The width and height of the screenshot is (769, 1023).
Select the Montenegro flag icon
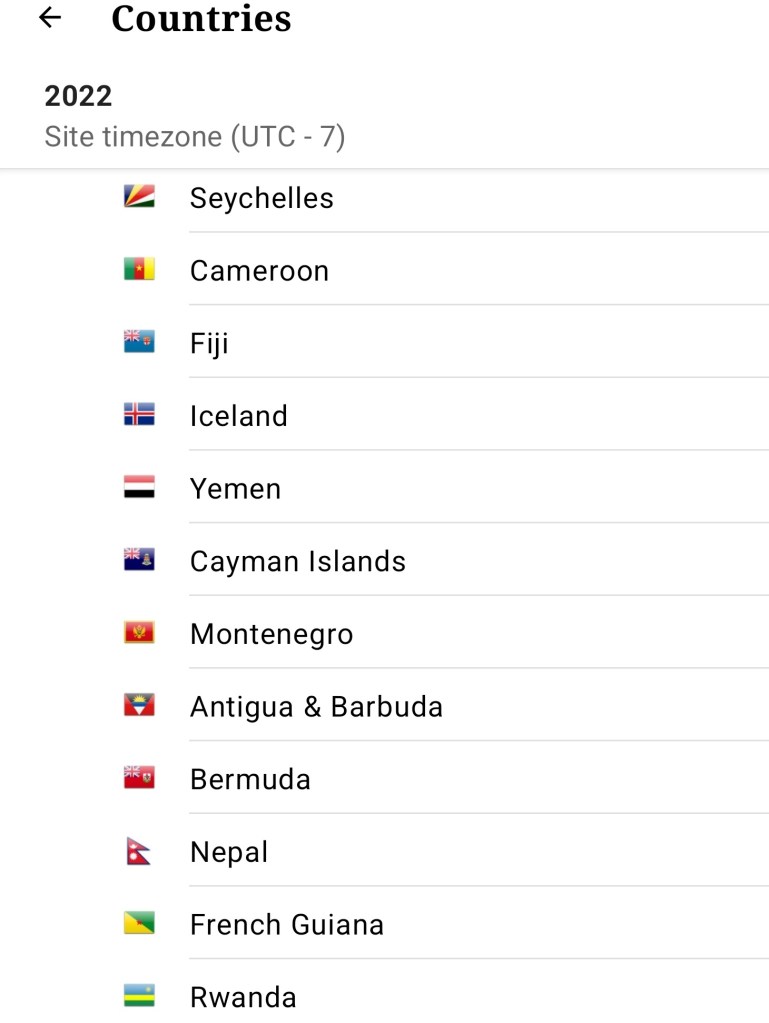[x=139, y=633]
